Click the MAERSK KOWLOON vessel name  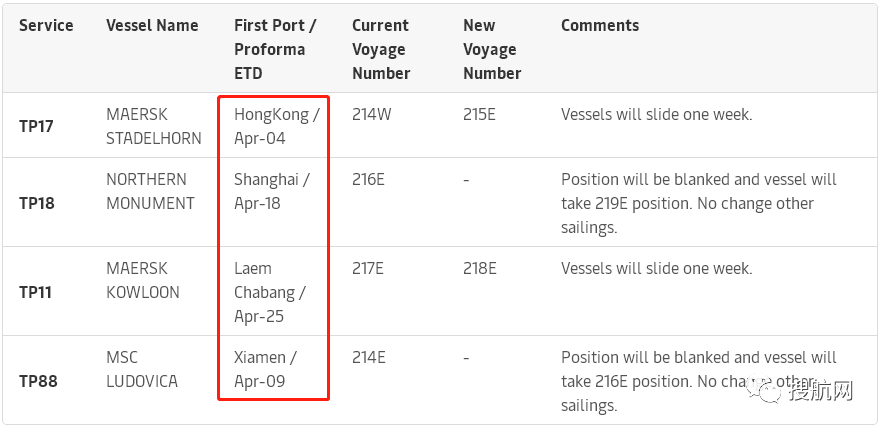(143, 280)
